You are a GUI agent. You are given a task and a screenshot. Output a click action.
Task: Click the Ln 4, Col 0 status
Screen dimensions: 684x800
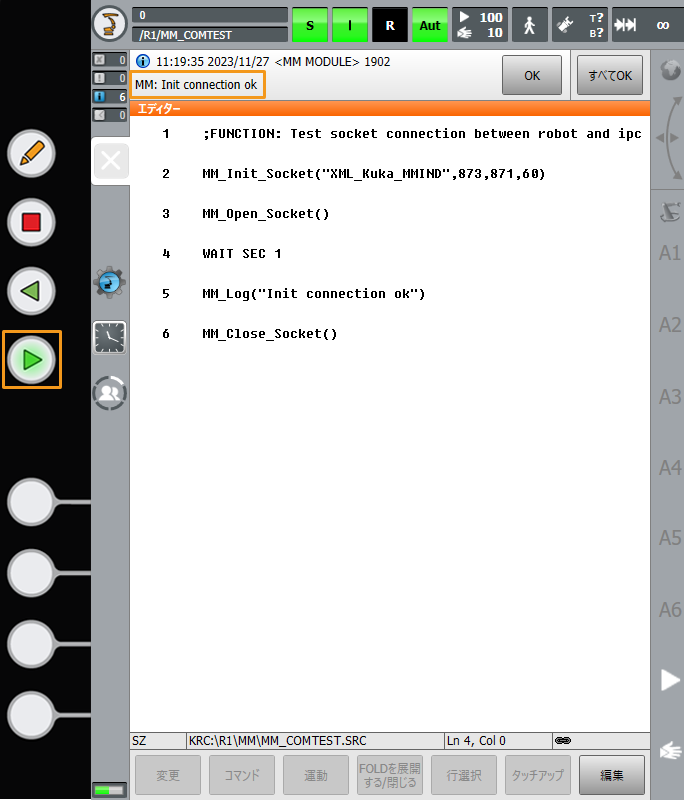[x=498, y=740]
